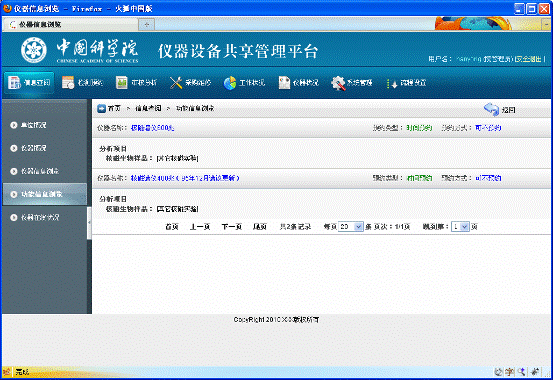Open a new browser tab with plus button

(147, 24)
